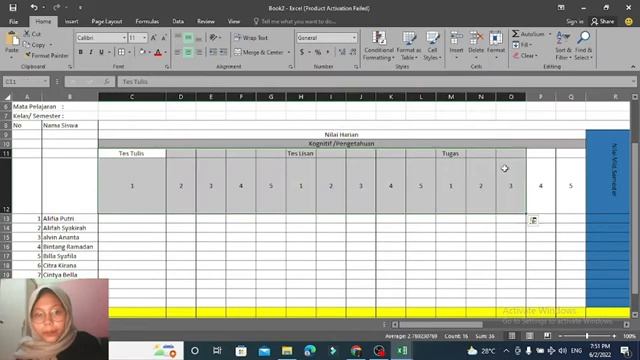
Task: Switch to the Data tab
Action: pyautogui.click(x=178, y=21)
